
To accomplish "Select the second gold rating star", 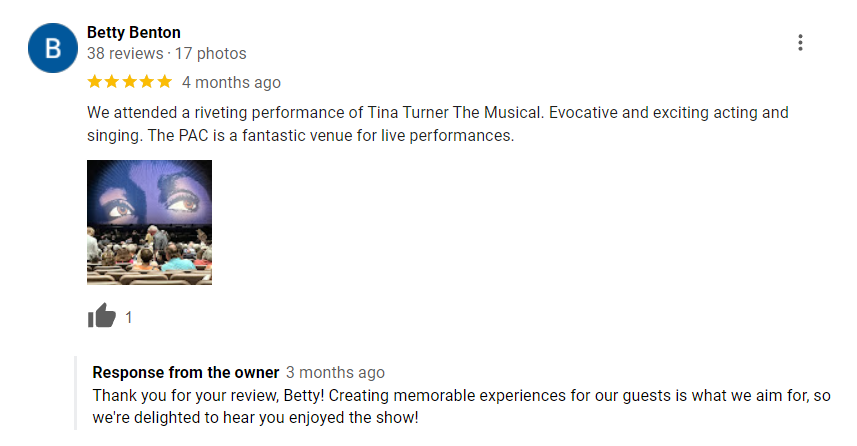I will pos(112,82).
